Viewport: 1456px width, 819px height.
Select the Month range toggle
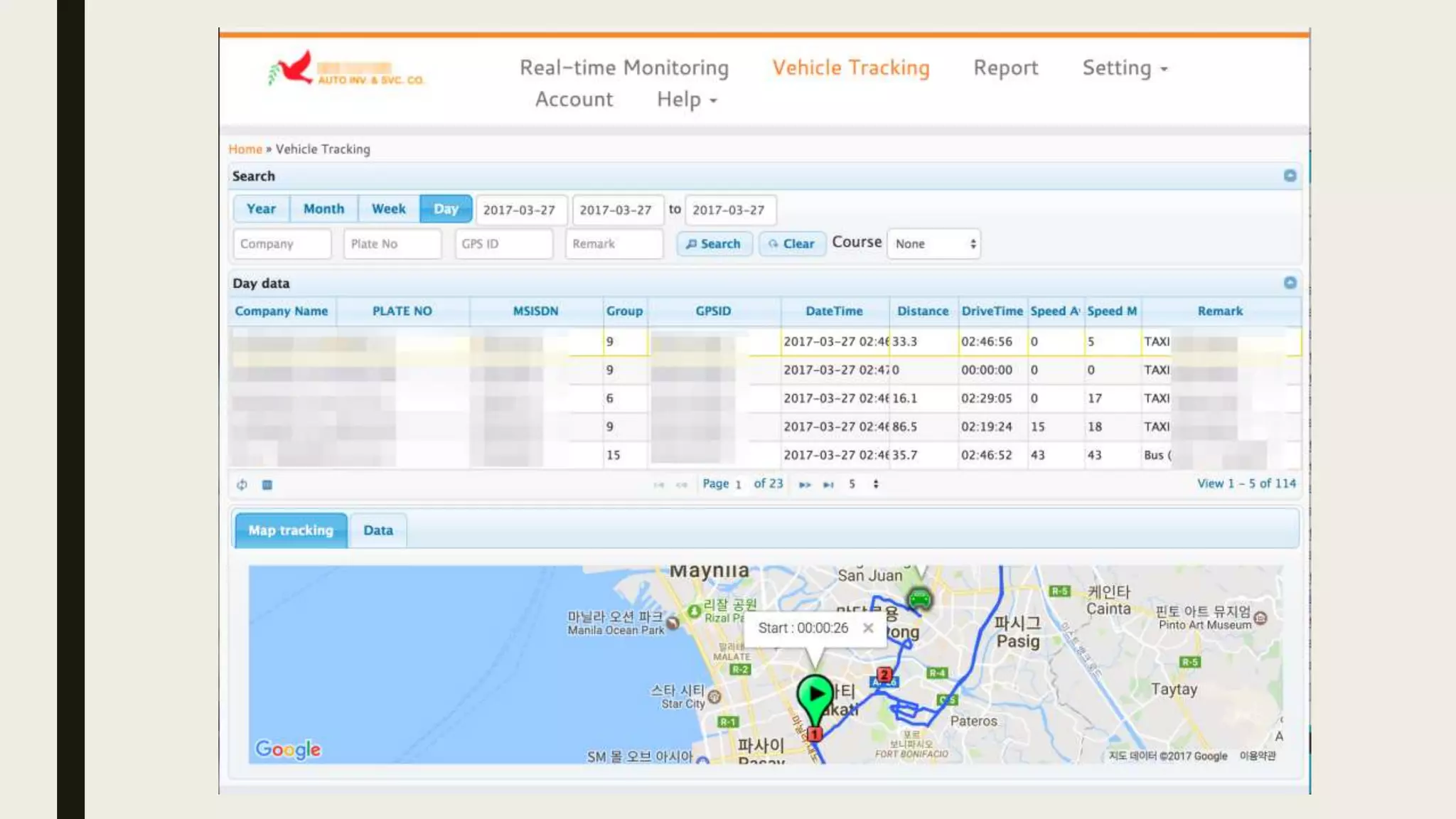coord(323,209)
